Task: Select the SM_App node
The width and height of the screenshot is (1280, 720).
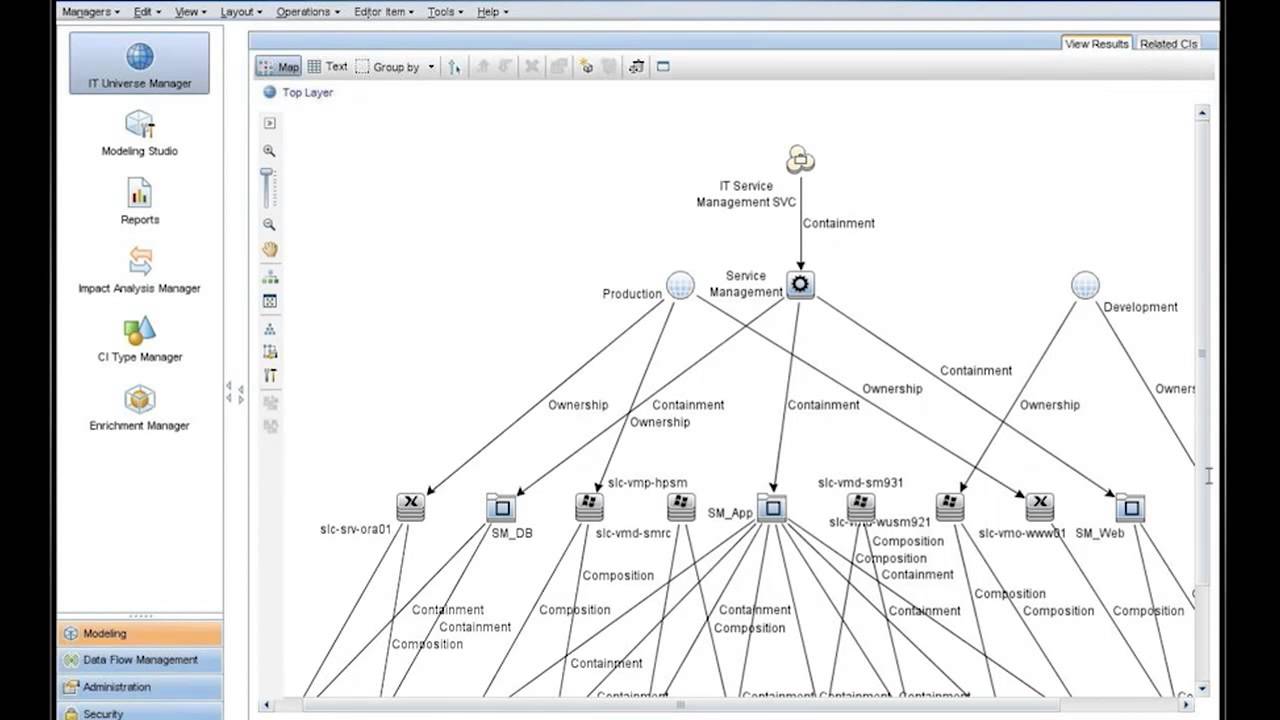Action: coord(771,507)
